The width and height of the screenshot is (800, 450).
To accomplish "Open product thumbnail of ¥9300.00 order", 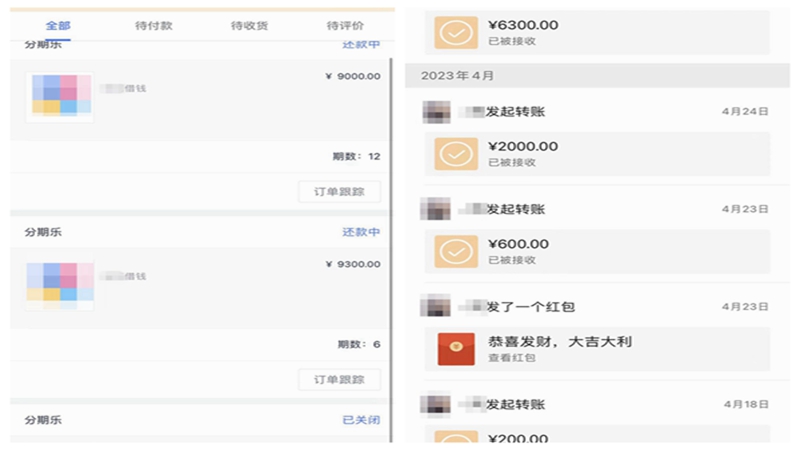I will pyautogui.click(x=59, y=283).
